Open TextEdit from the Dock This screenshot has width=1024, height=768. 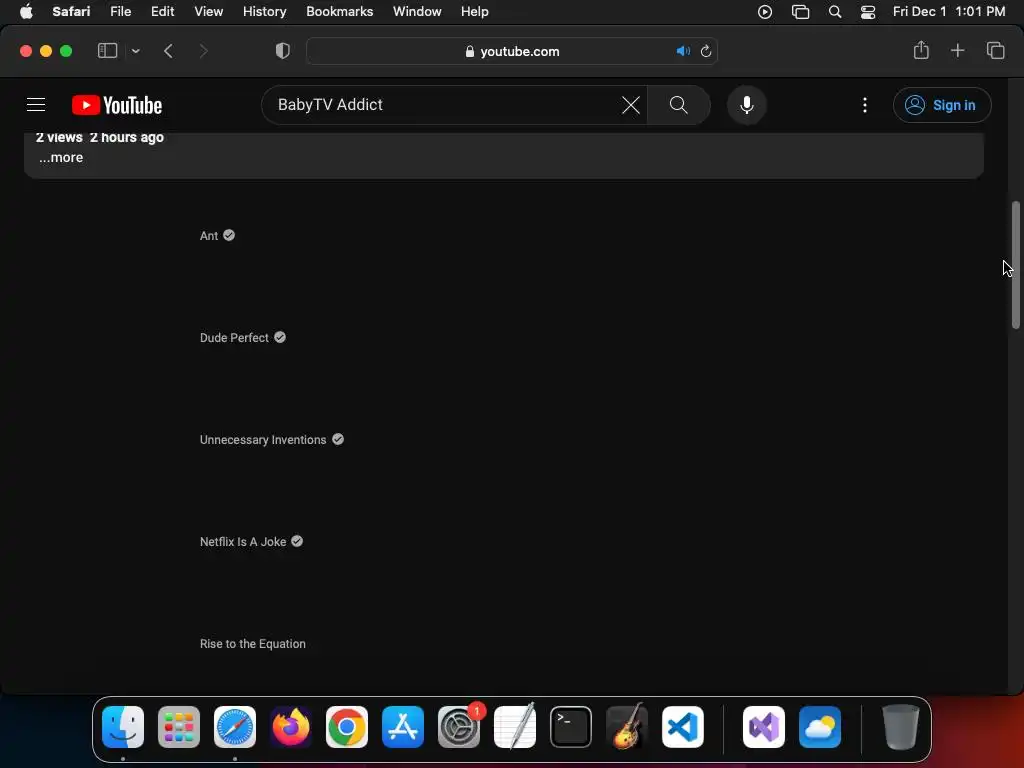click(515, 727)
